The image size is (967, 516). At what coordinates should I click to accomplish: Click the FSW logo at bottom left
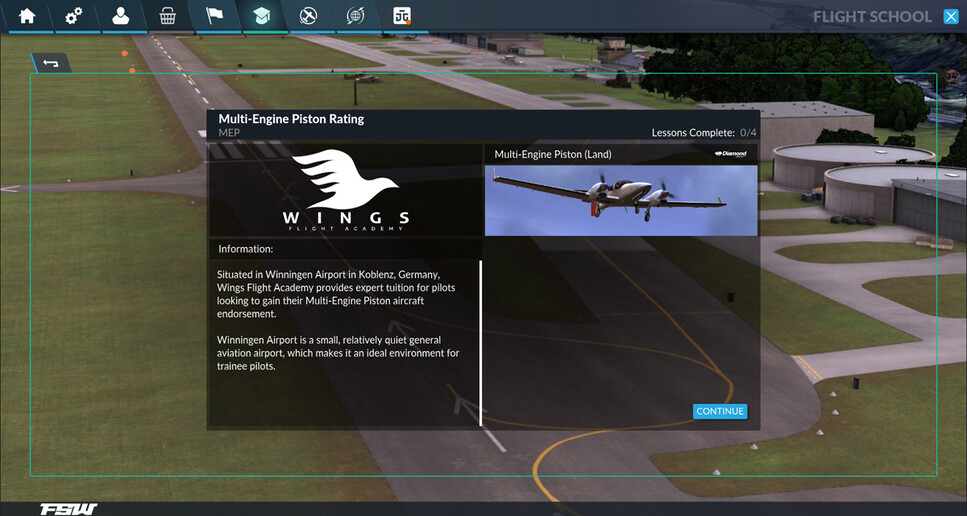tap(68, 509)
